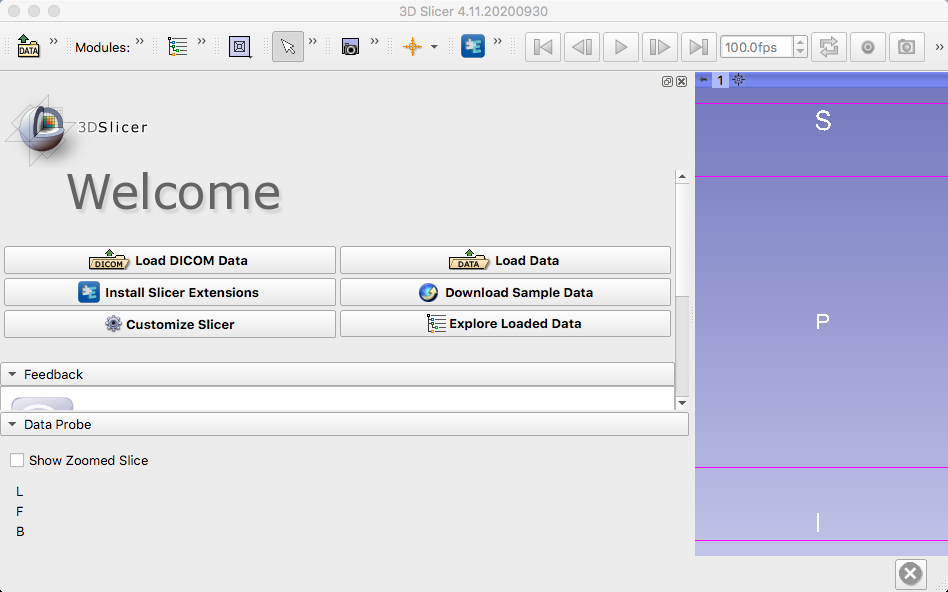The width and height of the screenshot is (948, 592).
Task: Jump to first frame in sequence
Action: 543,47
